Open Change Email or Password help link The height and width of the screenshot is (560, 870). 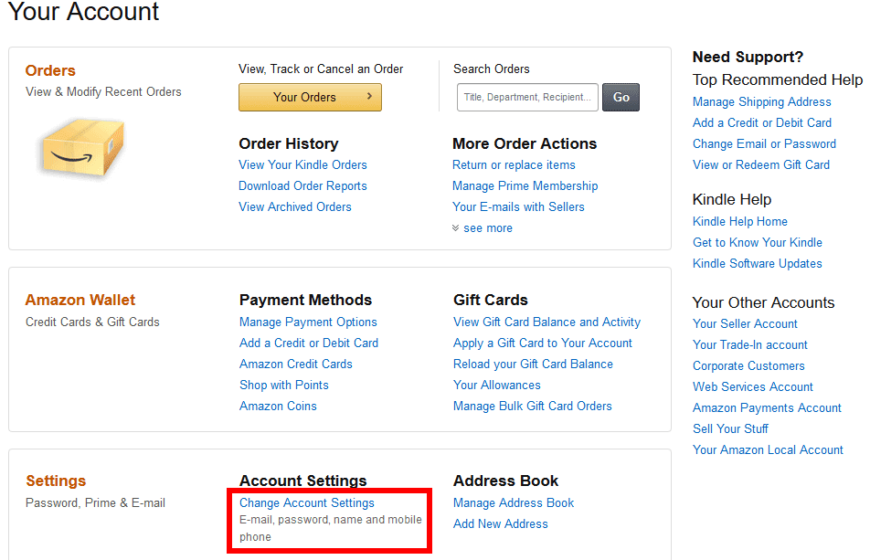[x=764, y=144]
